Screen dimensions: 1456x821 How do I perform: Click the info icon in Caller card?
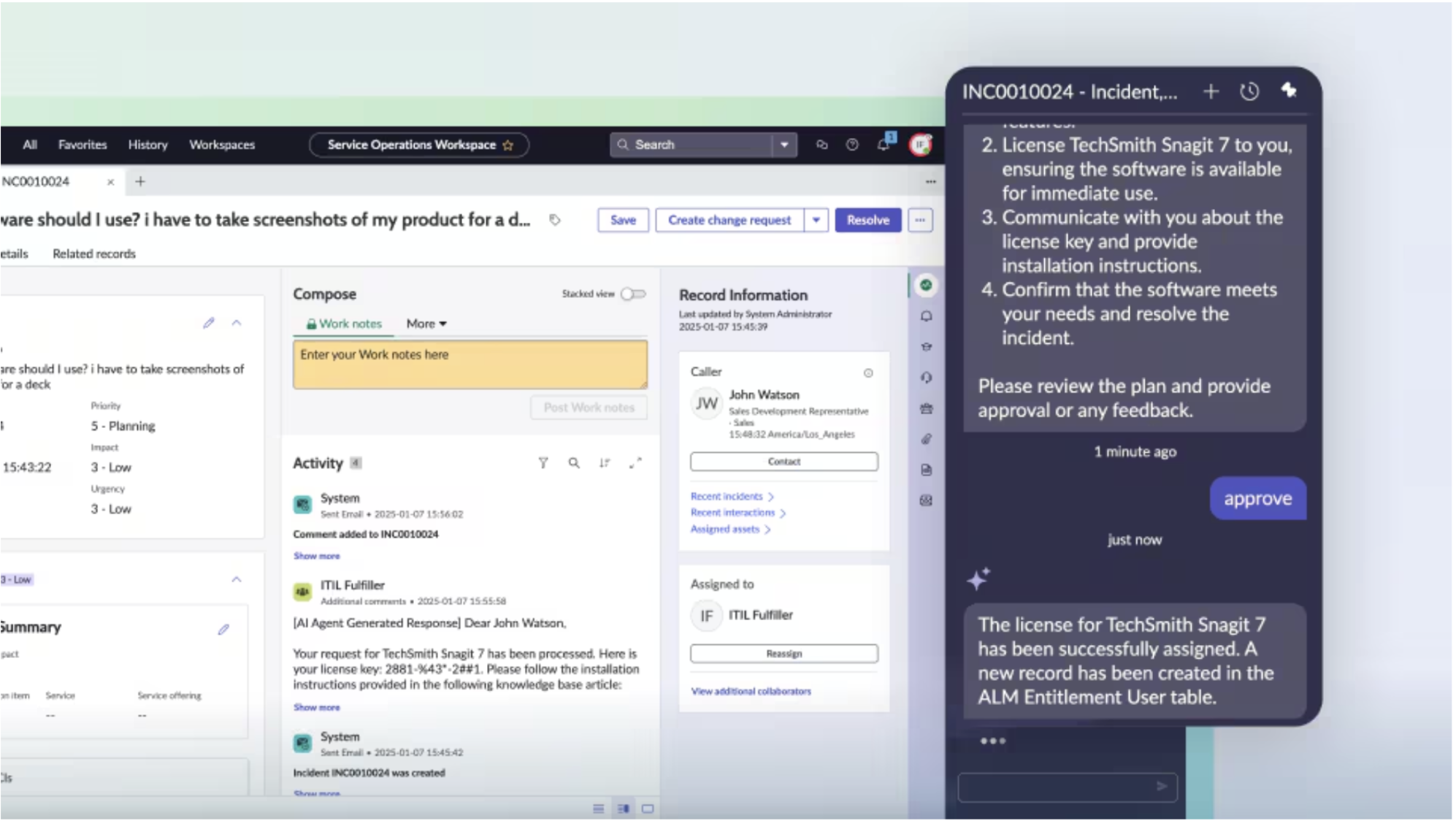tap(868, 373)
